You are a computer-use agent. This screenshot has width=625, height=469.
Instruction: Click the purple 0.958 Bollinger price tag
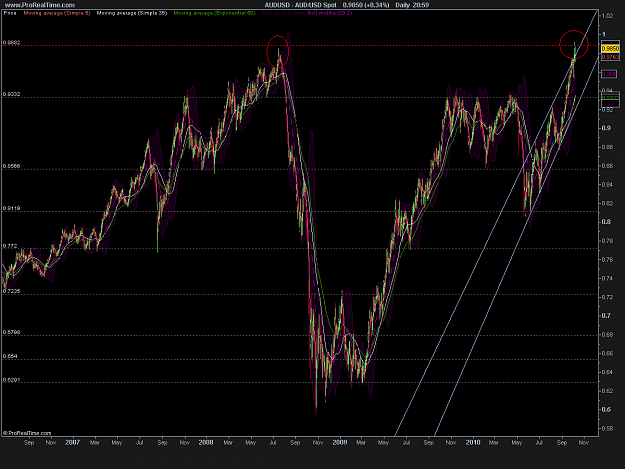(x=609, y=74)
